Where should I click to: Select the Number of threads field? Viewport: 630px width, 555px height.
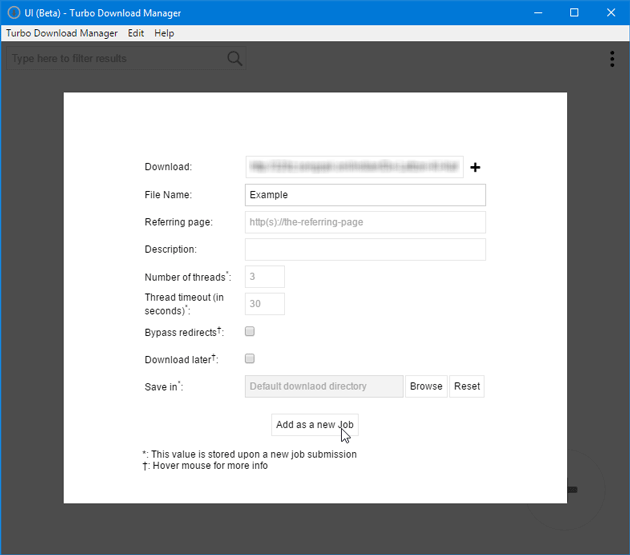click(x=265, y=276)
